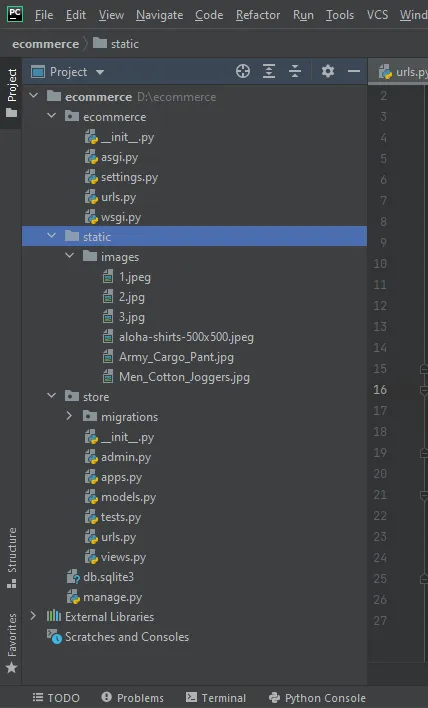Open the Python Console tool window
Image resolution: width=428 pixels, height=708 pixels.
click(317, 698)
